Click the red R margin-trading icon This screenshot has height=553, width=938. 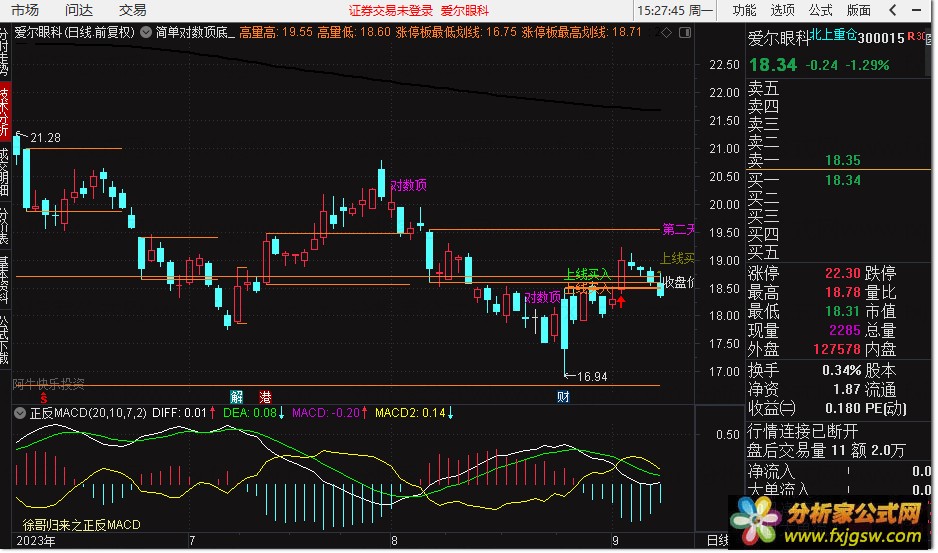point(910,37)
